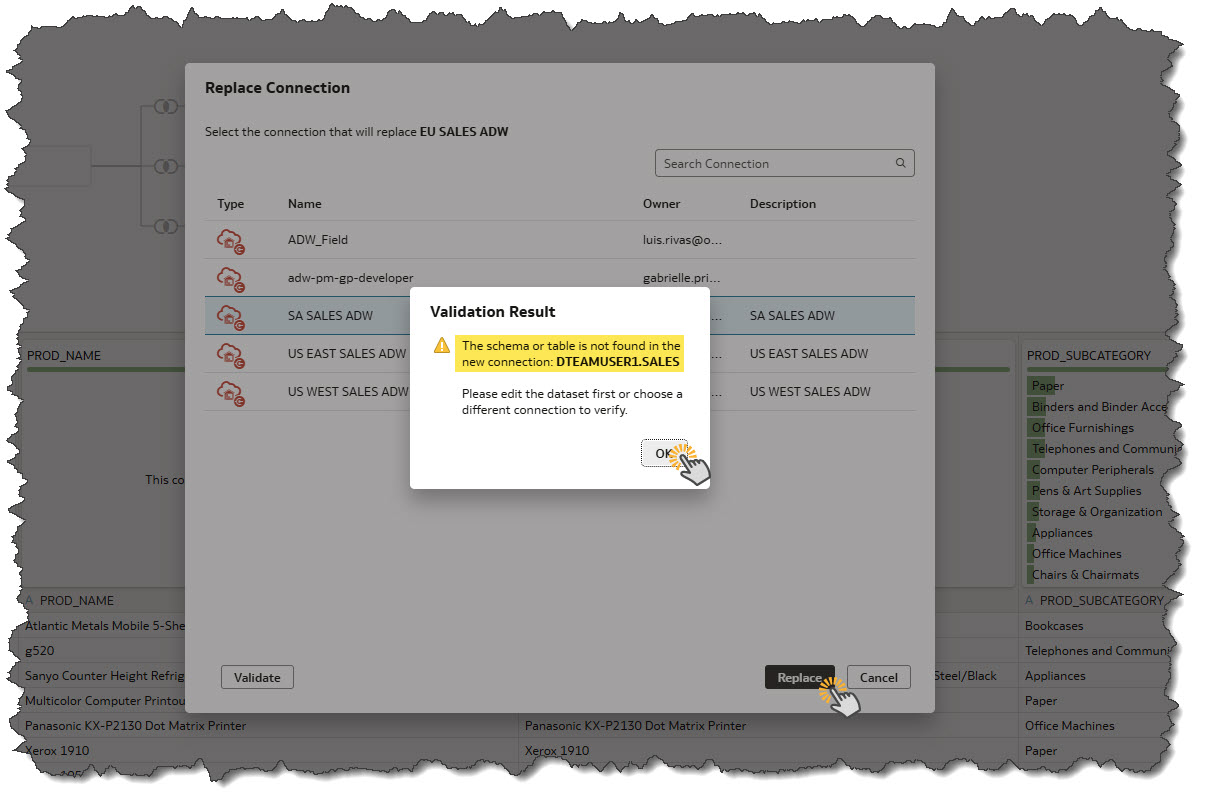
Task: Click the Search Connection field
Action: (784, 163)
